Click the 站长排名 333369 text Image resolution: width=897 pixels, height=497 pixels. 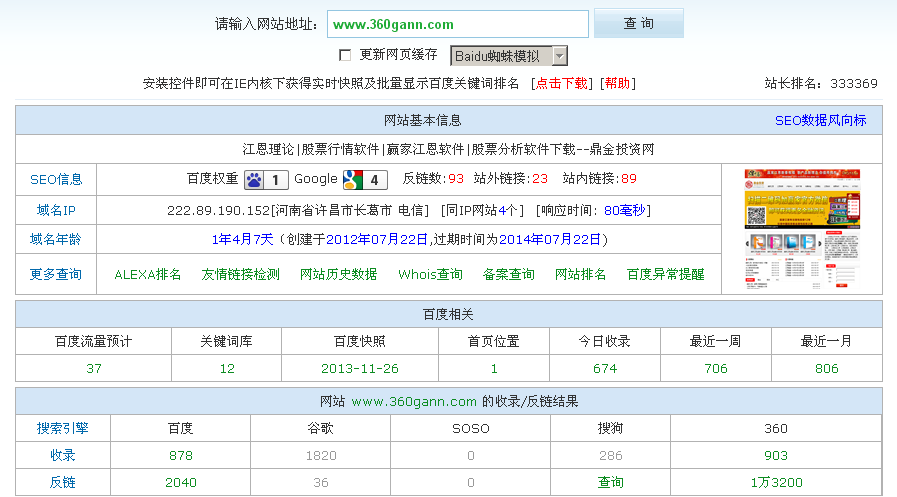coord(821,84)
